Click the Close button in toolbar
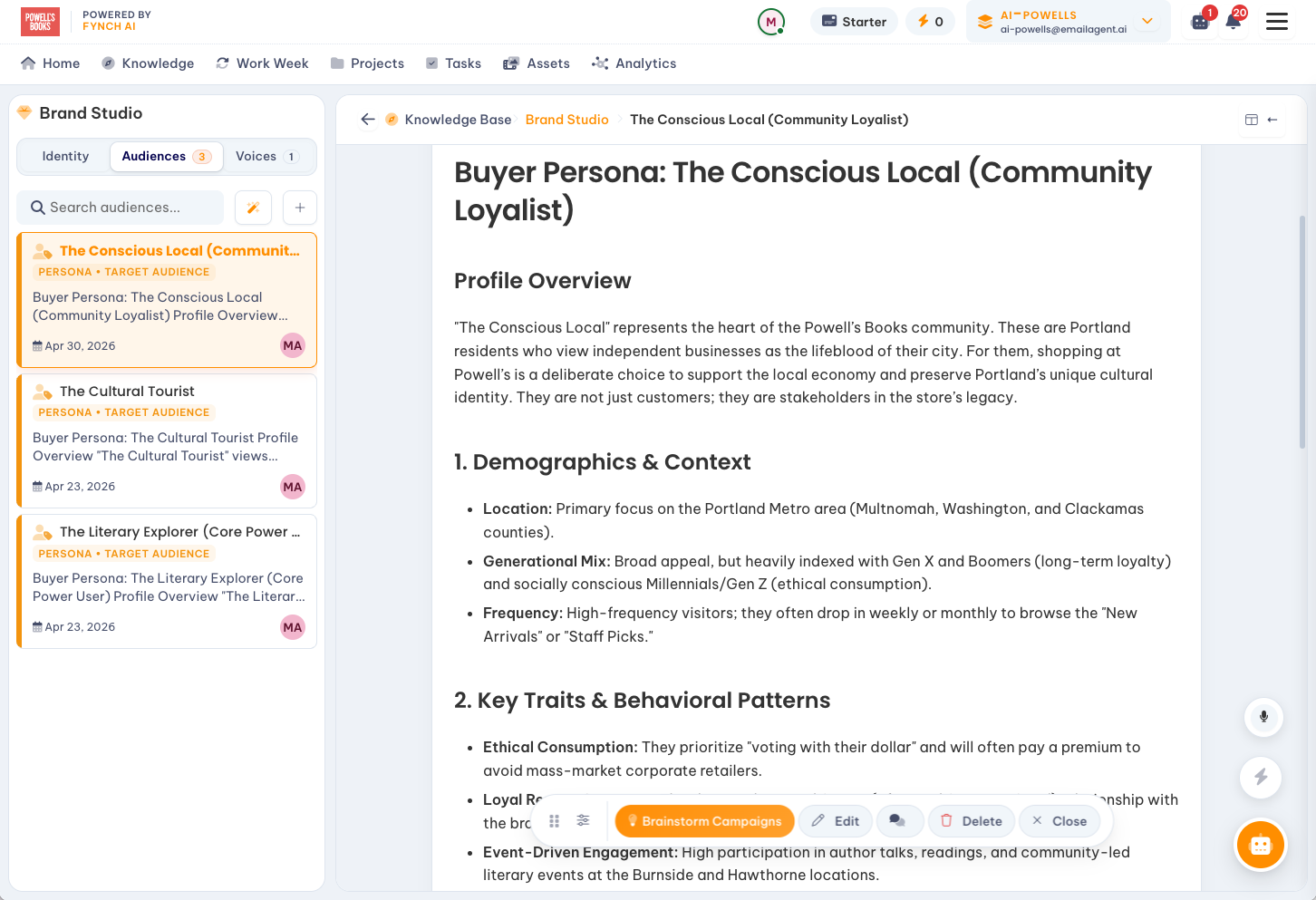 point(1059,821)
